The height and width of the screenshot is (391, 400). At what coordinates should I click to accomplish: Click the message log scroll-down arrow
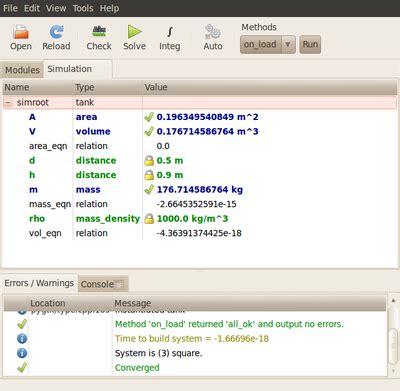tap(393, 371)
